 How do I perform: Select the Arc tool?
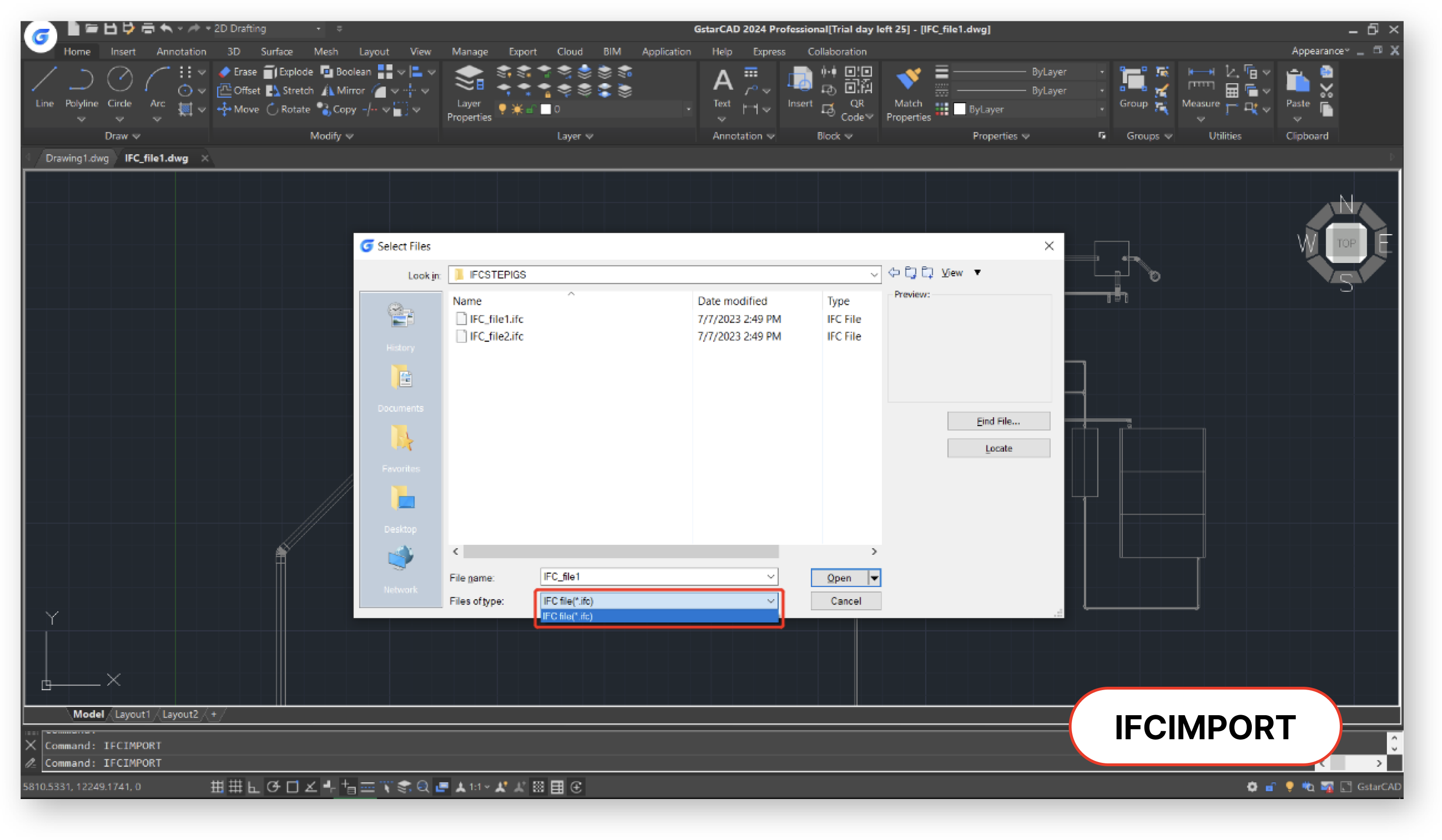157,87
